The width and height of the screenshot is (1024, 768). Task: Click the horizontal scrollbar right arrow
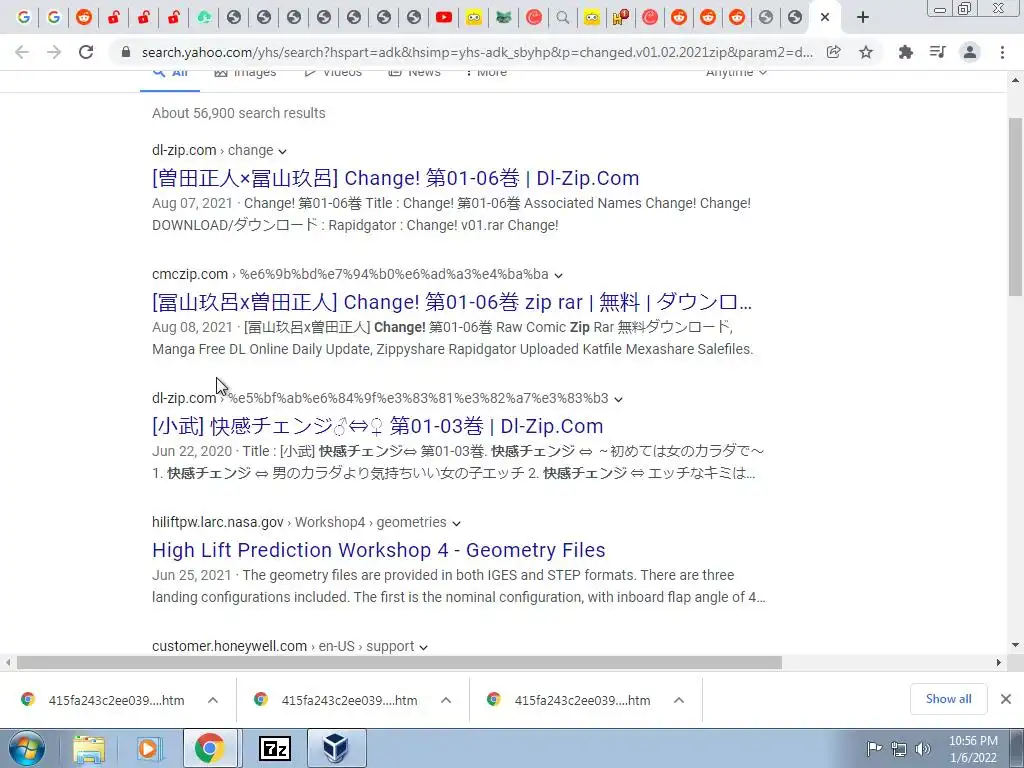click(x=999, y=662)
